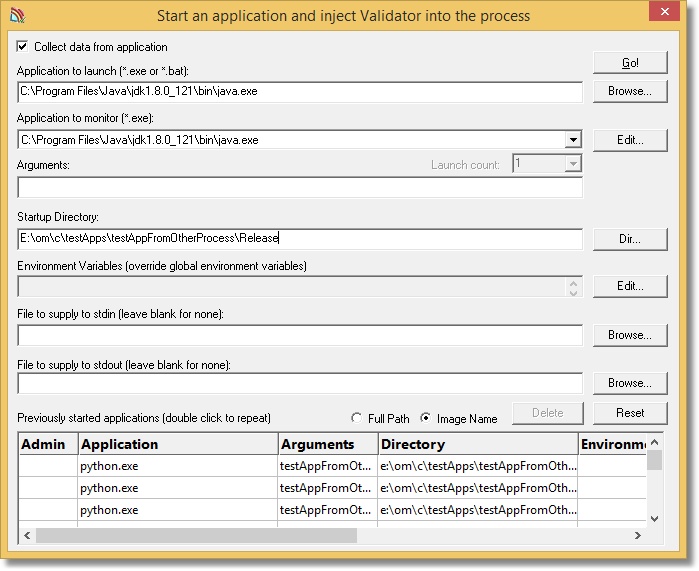Click the Environment column header
The image size is (699, 571).
[613, 444]
